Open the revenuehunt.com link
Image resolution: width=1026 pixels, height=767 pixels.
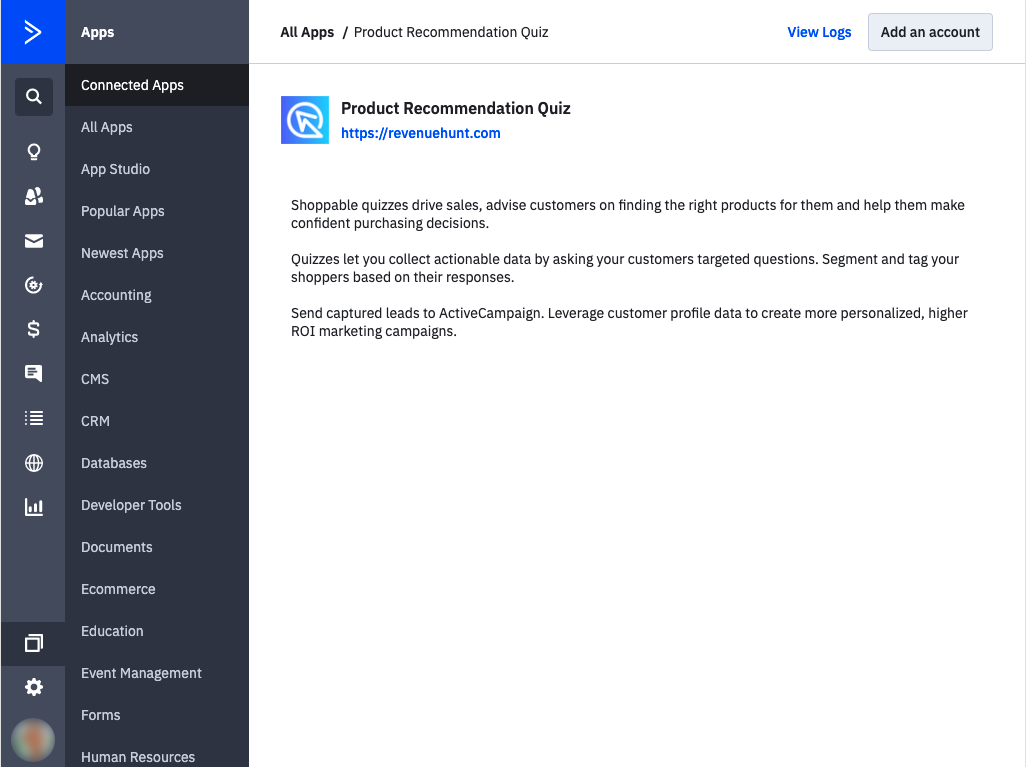pyautogui.click(x=421, y=133)
